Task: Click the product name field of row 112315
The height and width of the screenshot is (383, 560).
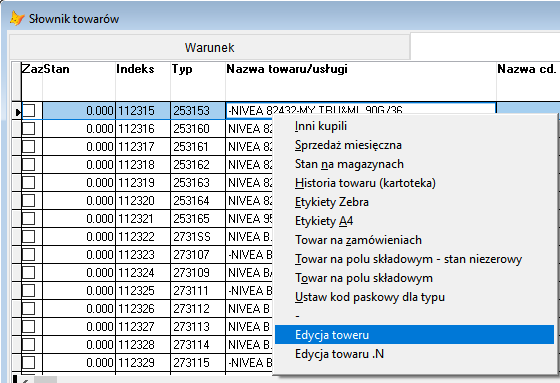Action: click(x=361, y=110)
